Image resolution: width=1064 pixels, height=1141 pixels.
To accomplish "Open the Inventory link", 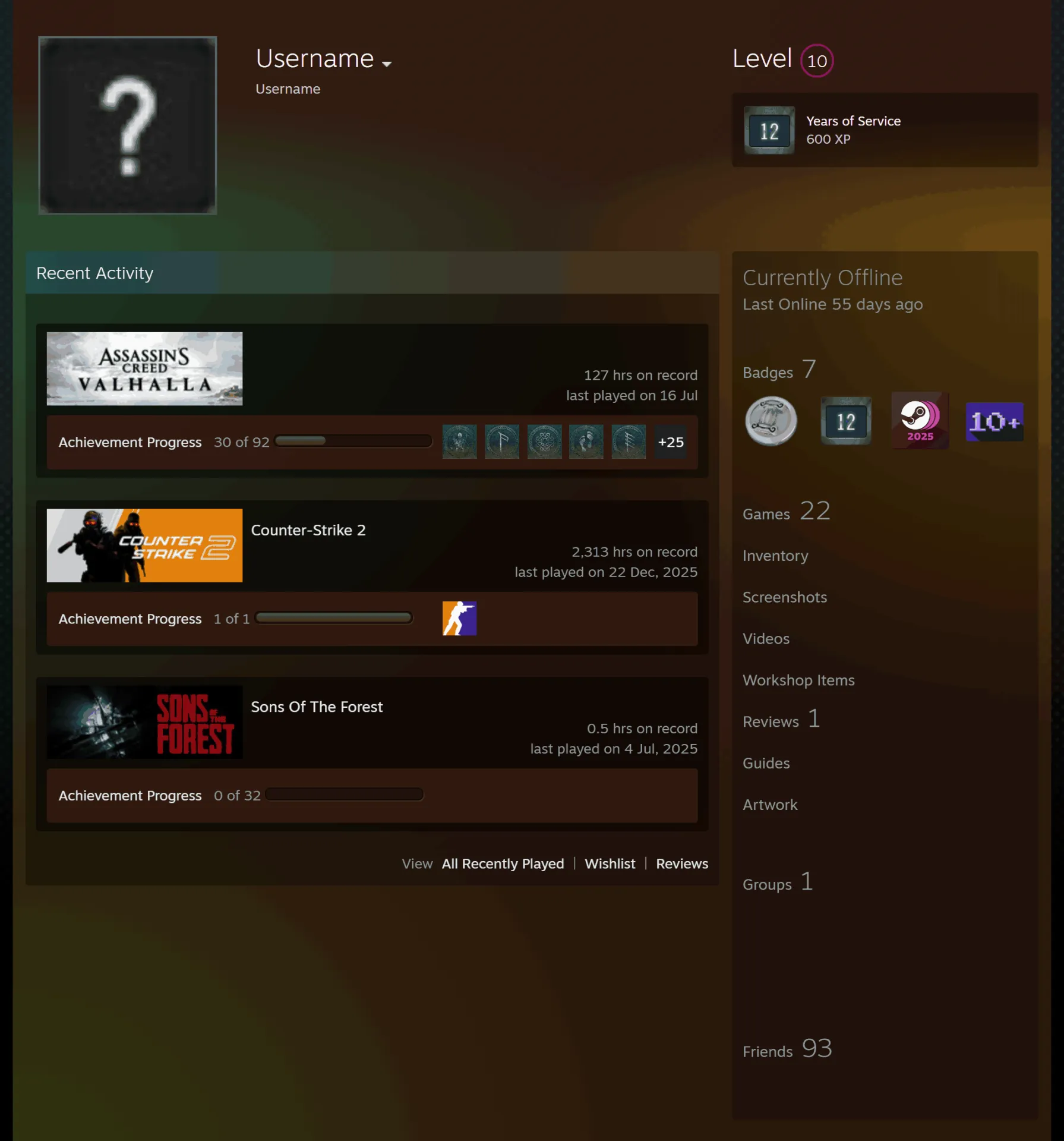I will coord(775,556).
